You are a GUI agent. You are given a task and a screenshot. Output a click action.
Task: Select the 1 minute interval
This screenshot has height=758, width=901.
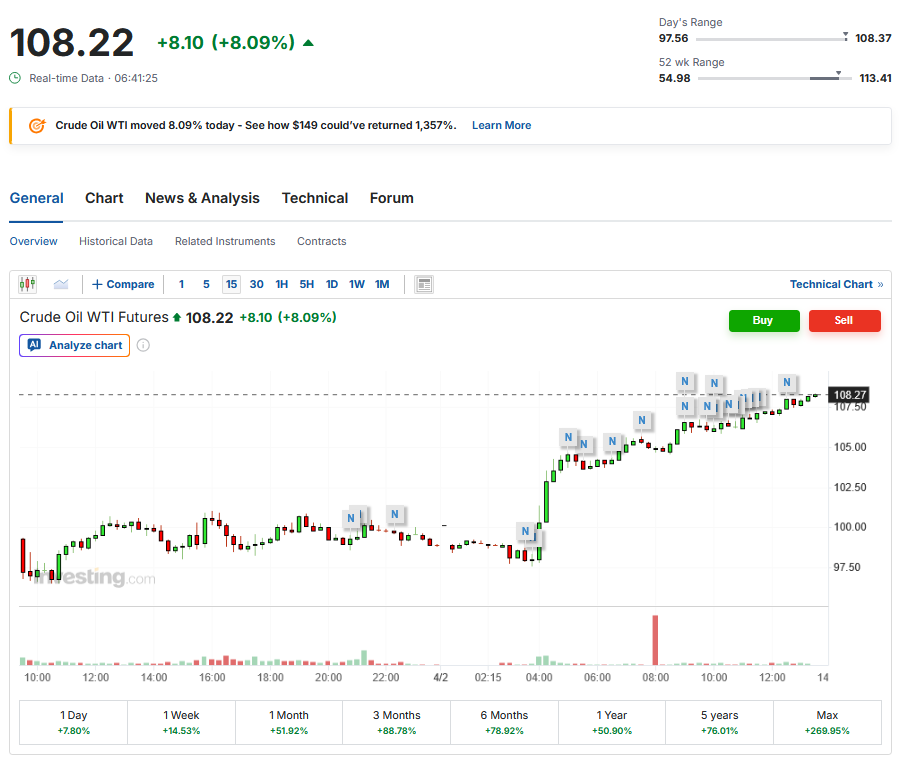coord(182,284)
